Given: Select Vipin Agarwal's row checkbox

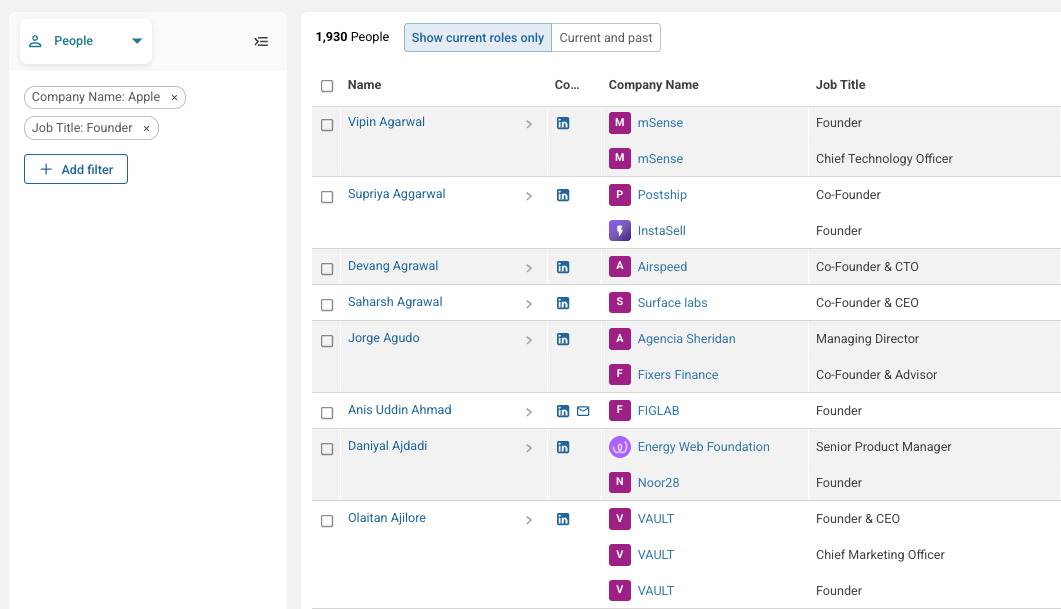Looking at the screenshot, I should coord(327,125).
